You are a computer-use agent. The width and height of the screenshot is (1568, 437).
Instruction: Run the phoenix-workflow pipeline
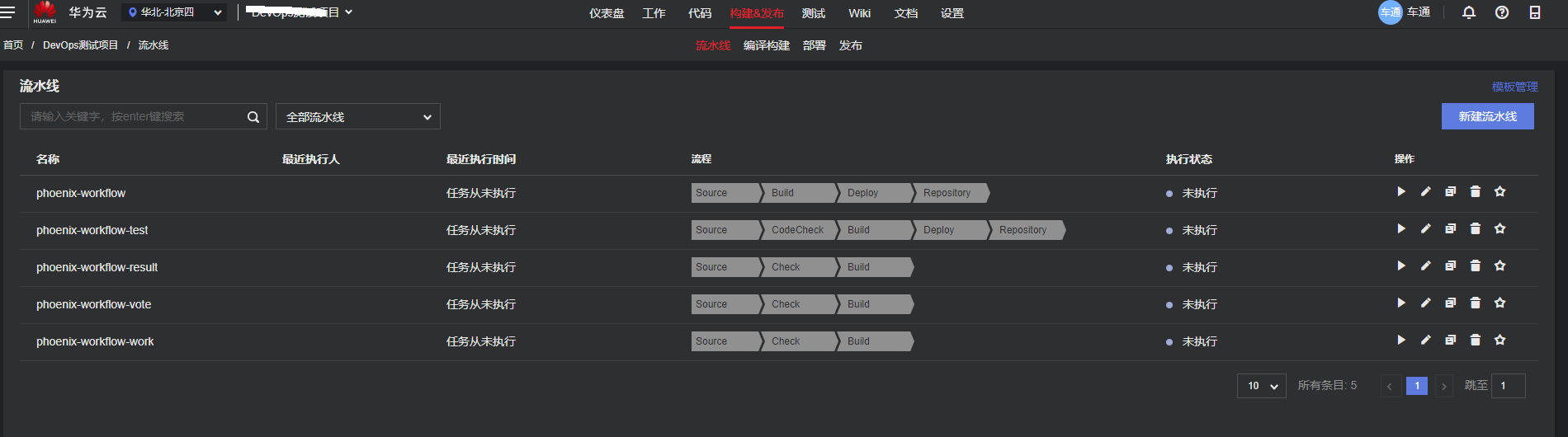[x=1400, y=191]
